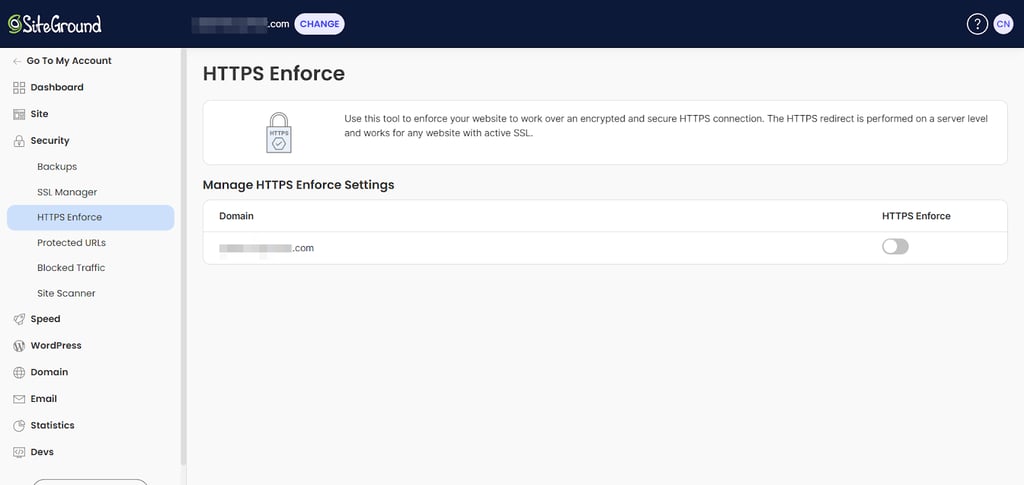The image size is (1024, 485).
Task: Open SSL Manager page
Action: (67, 193)
